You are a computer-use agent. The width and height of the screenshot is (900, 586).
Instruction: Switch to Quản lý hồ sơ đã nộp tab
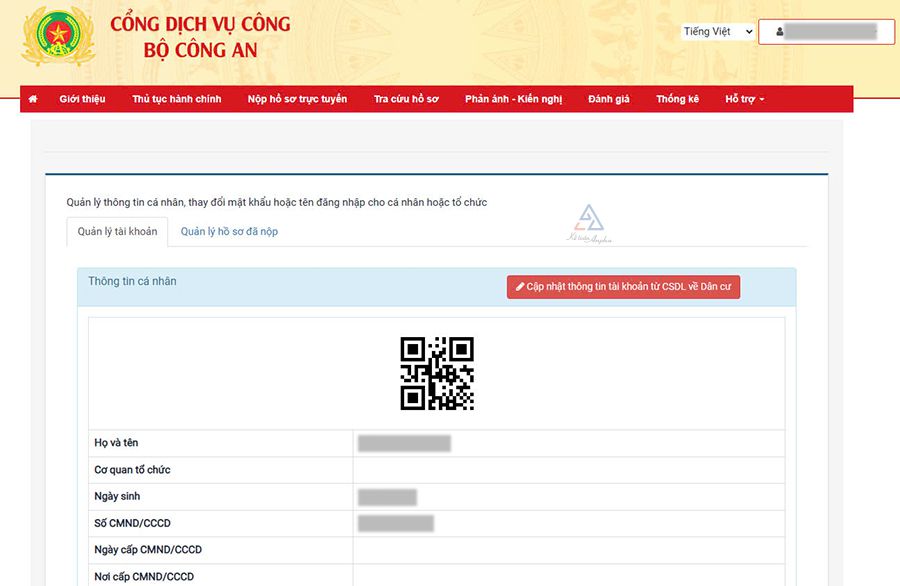coord(229,232)
